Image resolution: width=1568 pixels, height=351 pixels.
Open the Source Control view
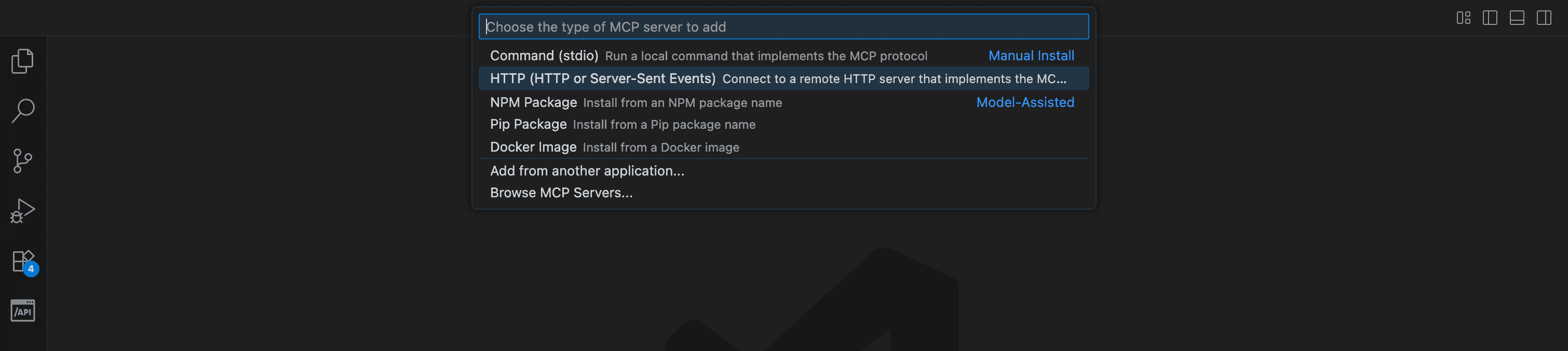(x=23, y=161)
